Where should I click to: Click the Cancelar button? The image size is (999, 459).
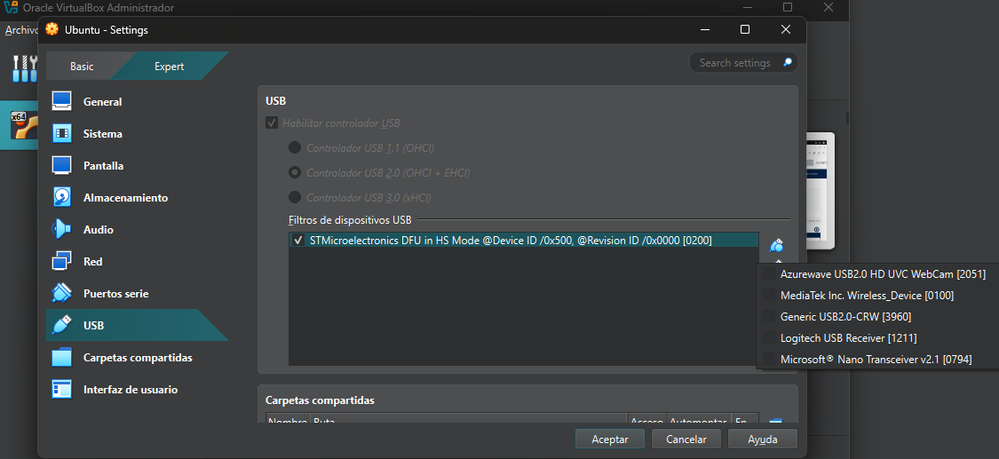pos(686,439)
